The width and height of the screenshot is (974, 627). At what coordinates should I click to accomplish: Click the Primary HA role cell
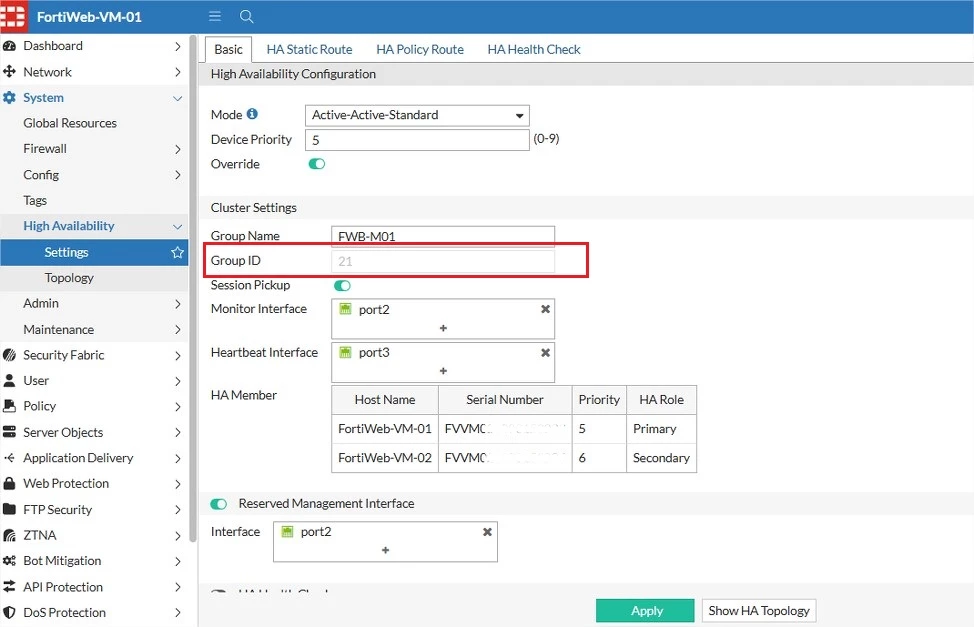661,429
